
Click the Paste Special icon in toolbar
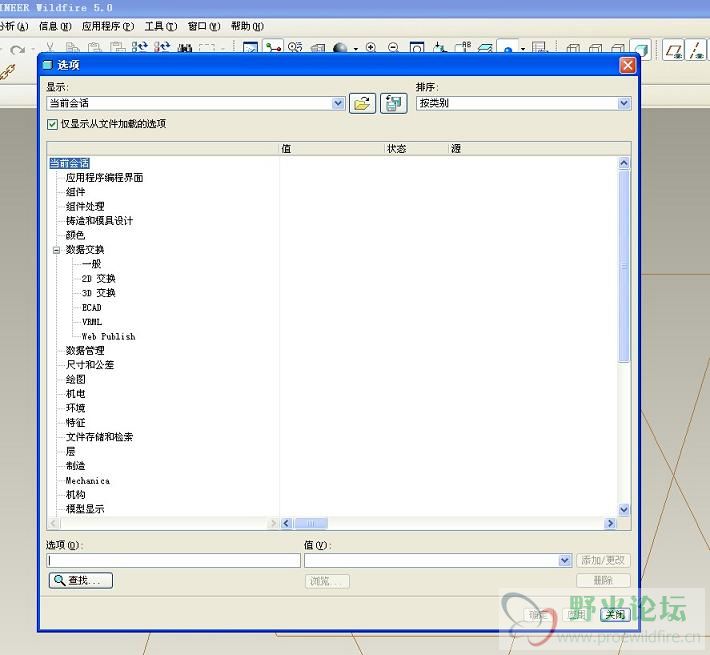tap(118, 48)
